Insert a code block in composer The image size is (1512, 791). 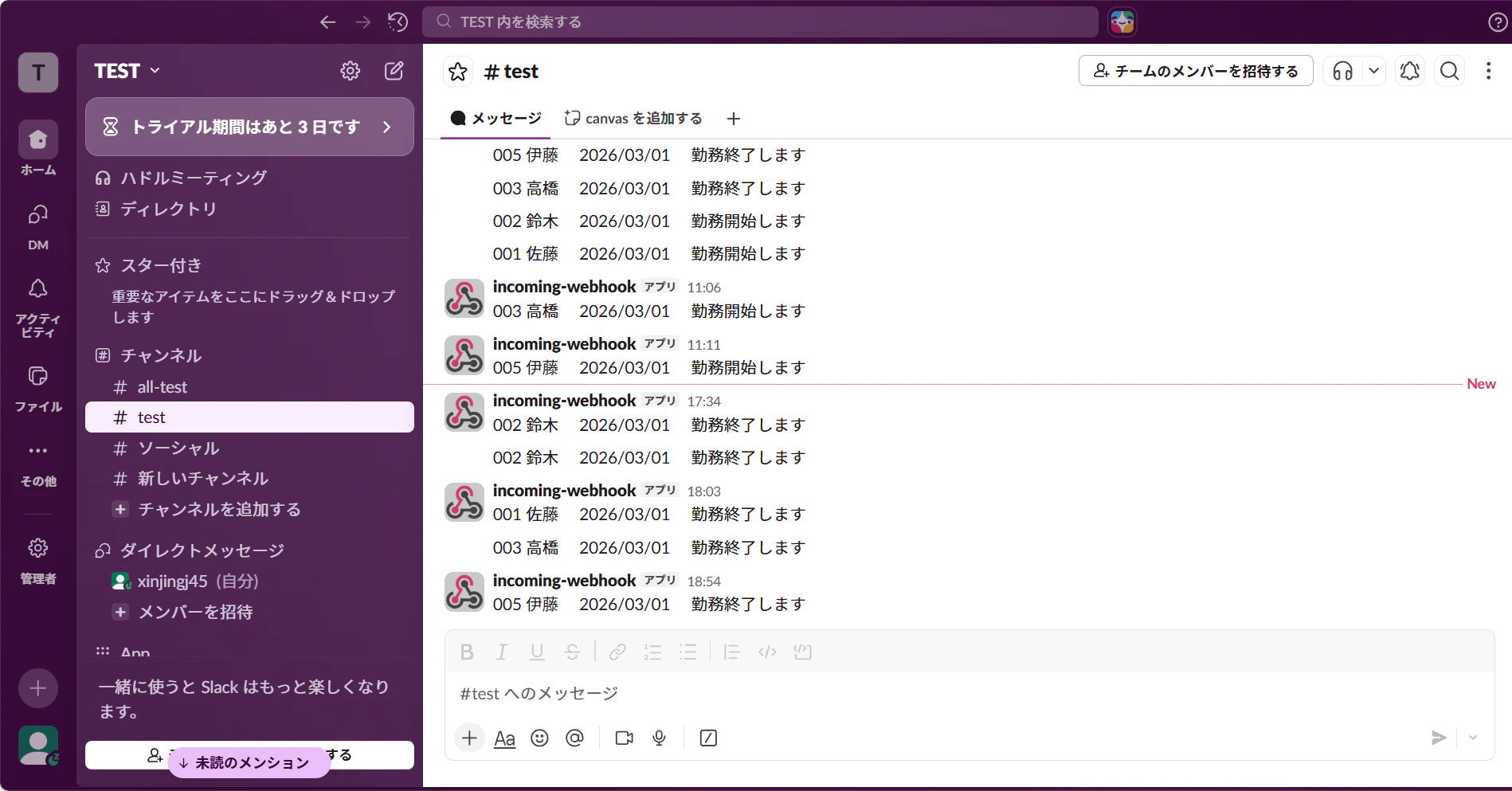(802, 652)
